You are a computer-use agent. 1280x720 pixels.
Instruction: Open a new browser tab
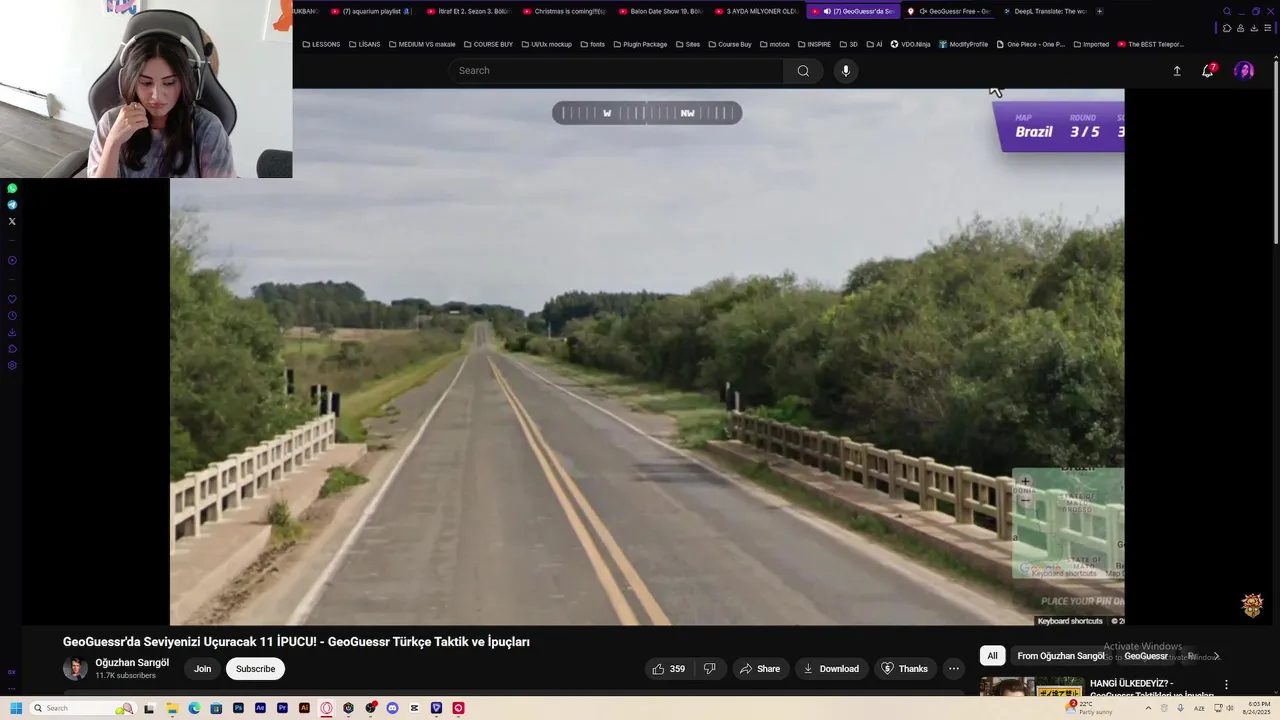pos(1100,11)
